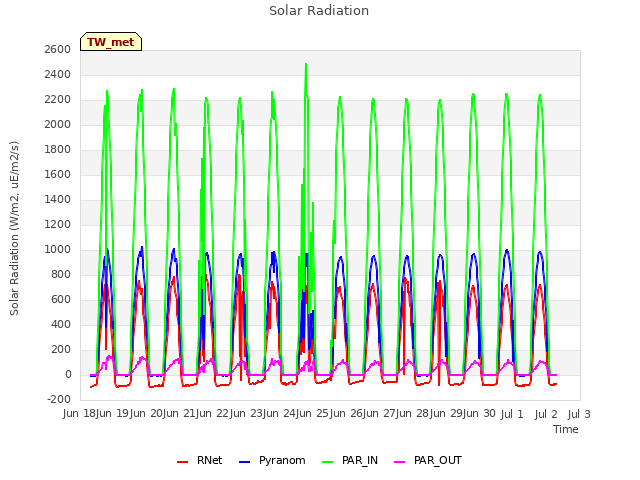
Task: Select the RNet legend entry
Action: 200,460
